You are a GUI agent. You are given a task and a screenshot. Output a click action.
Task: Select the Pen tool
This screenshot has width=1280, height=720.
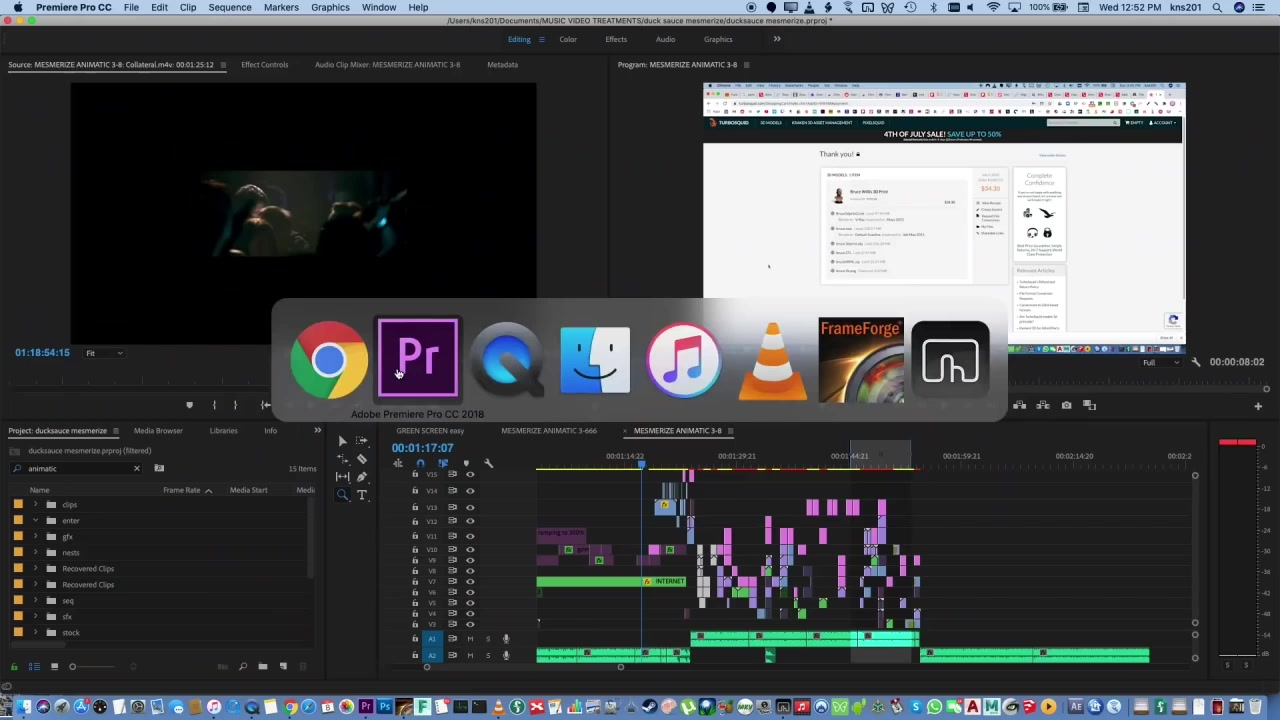coord(361,477)
